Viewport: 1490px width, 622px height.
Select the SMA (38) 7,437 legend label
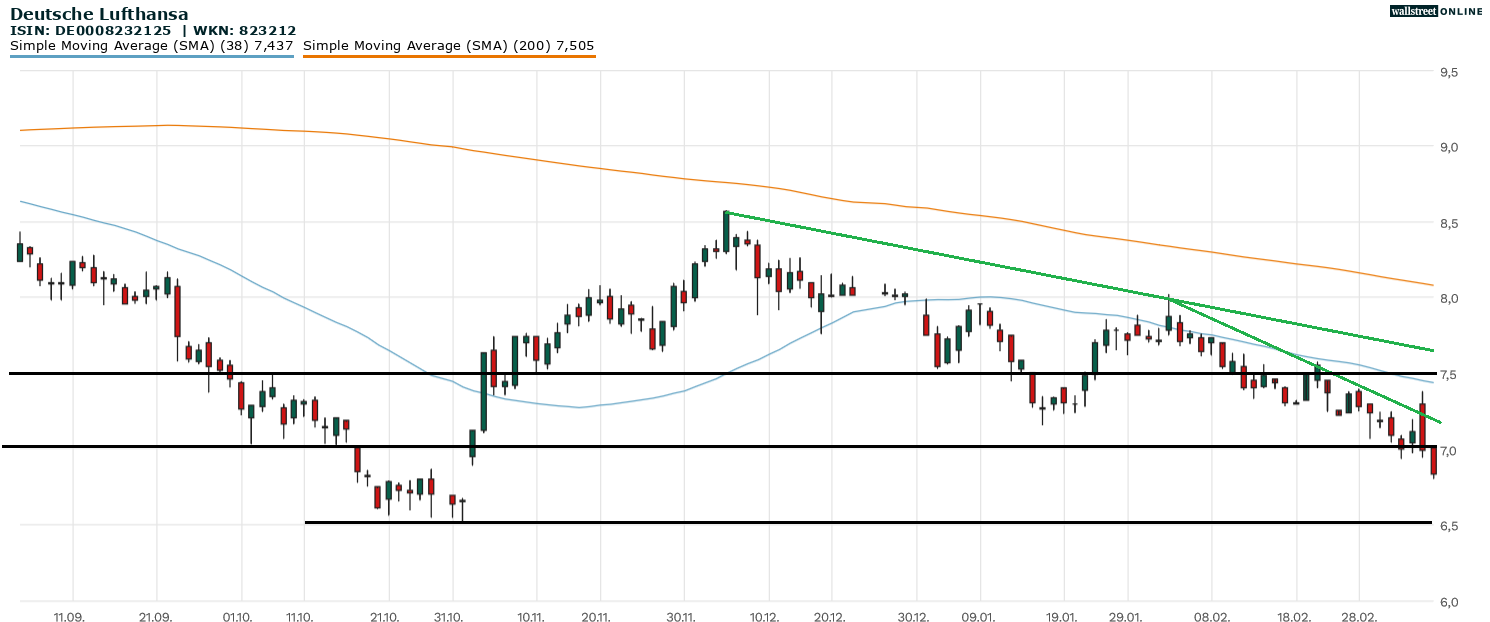coord(151,46)
